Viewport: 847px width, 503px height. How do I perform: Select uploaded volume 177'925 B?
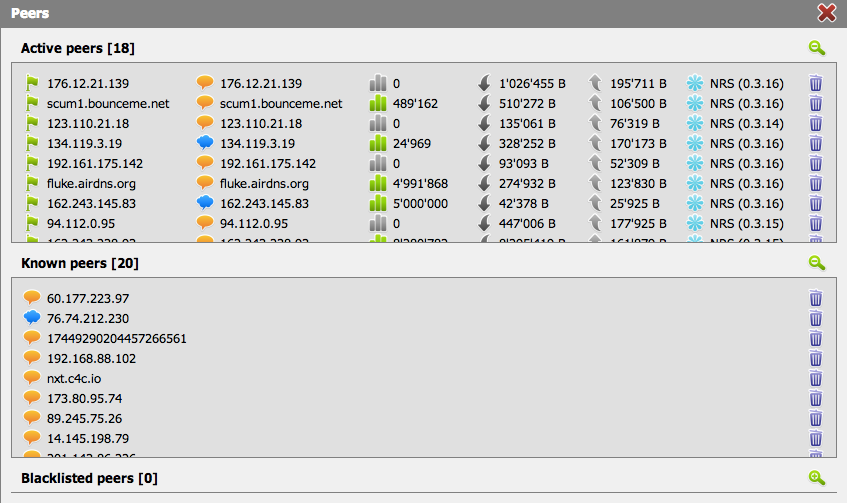pos(638,224)
